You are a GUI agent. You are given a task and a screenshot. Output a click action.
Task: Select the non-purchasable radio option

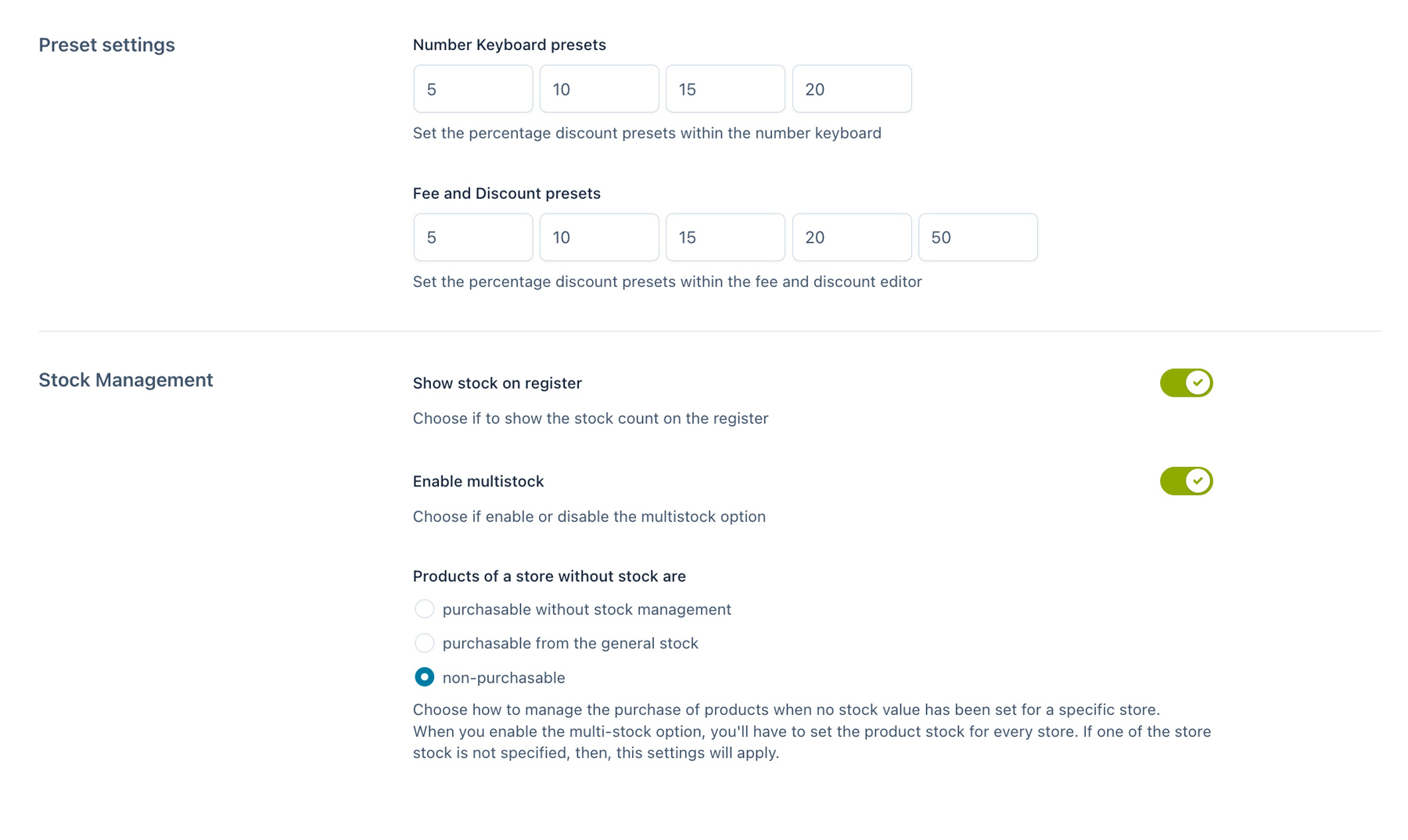(x=424, y=677)
